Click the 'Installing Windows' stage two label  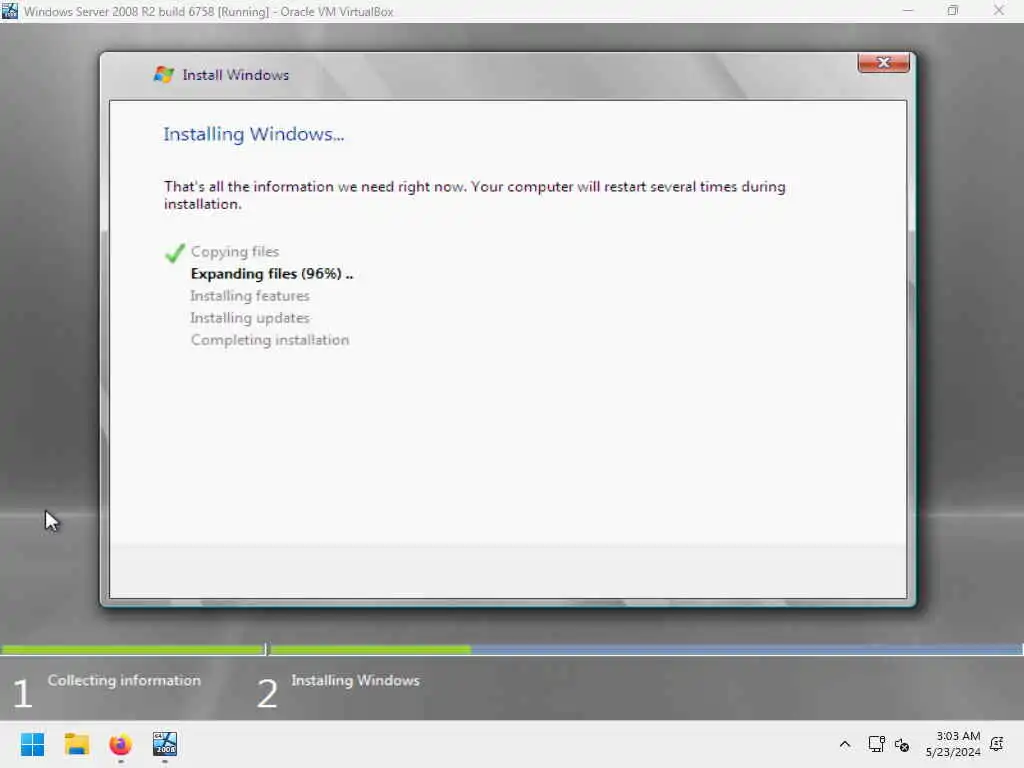[x=355, y=680]
